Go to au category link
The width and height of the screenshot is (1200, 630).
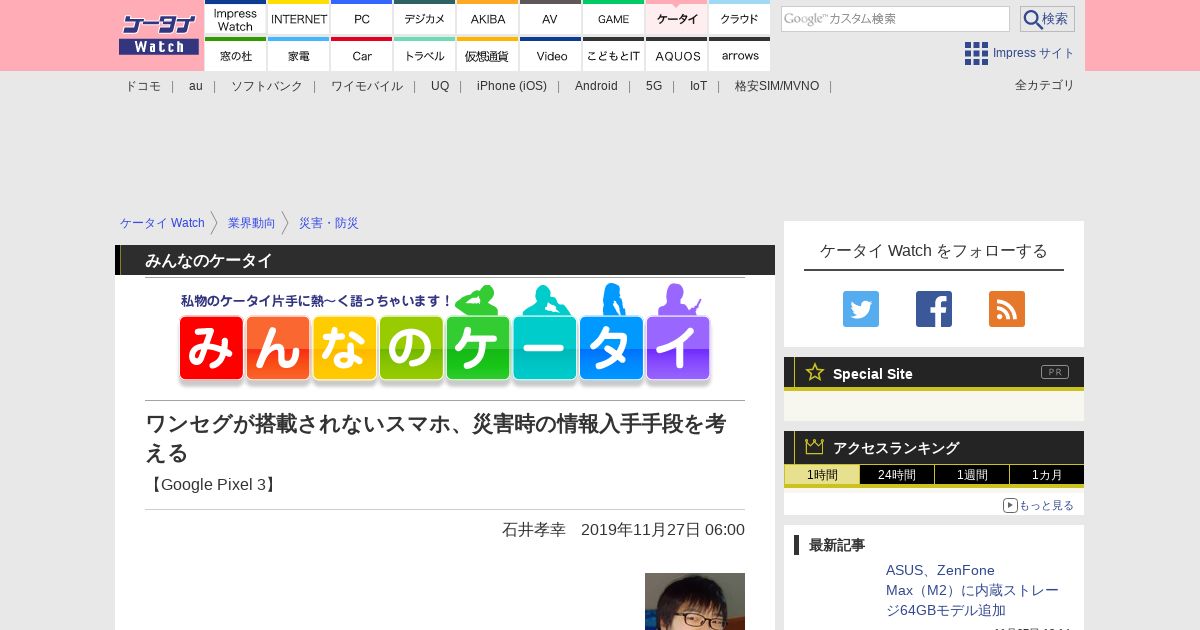tap(196, 86)
